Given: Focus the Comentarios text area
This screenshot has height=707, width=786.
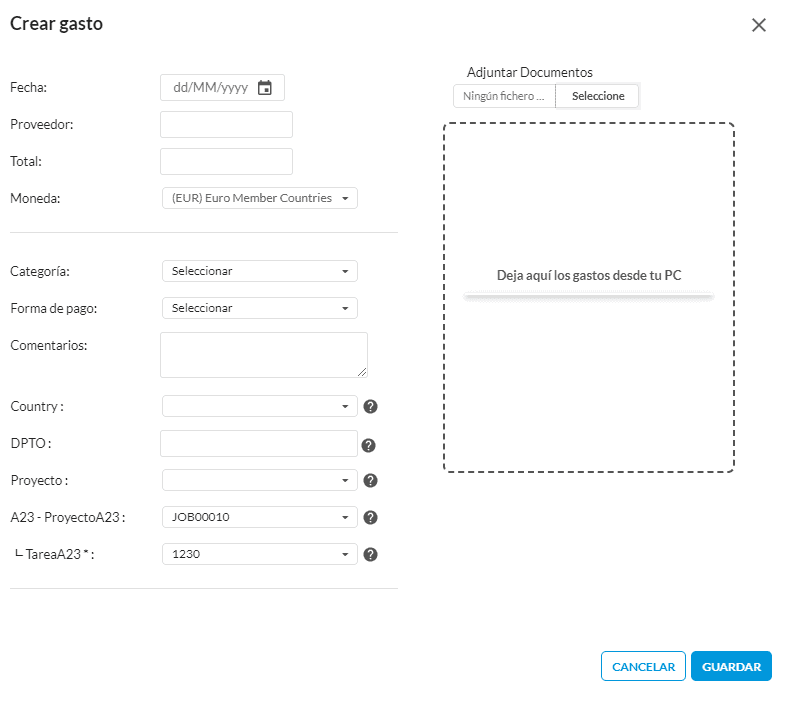Looking at the screenshot, I should (264, 355).
